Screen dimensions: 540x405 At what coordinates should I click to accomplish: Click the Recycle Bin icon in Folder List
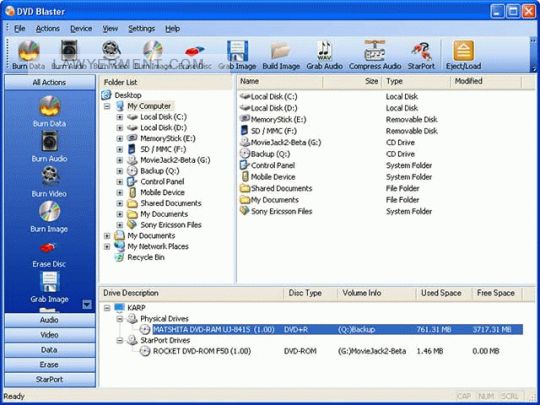[119, 257]
